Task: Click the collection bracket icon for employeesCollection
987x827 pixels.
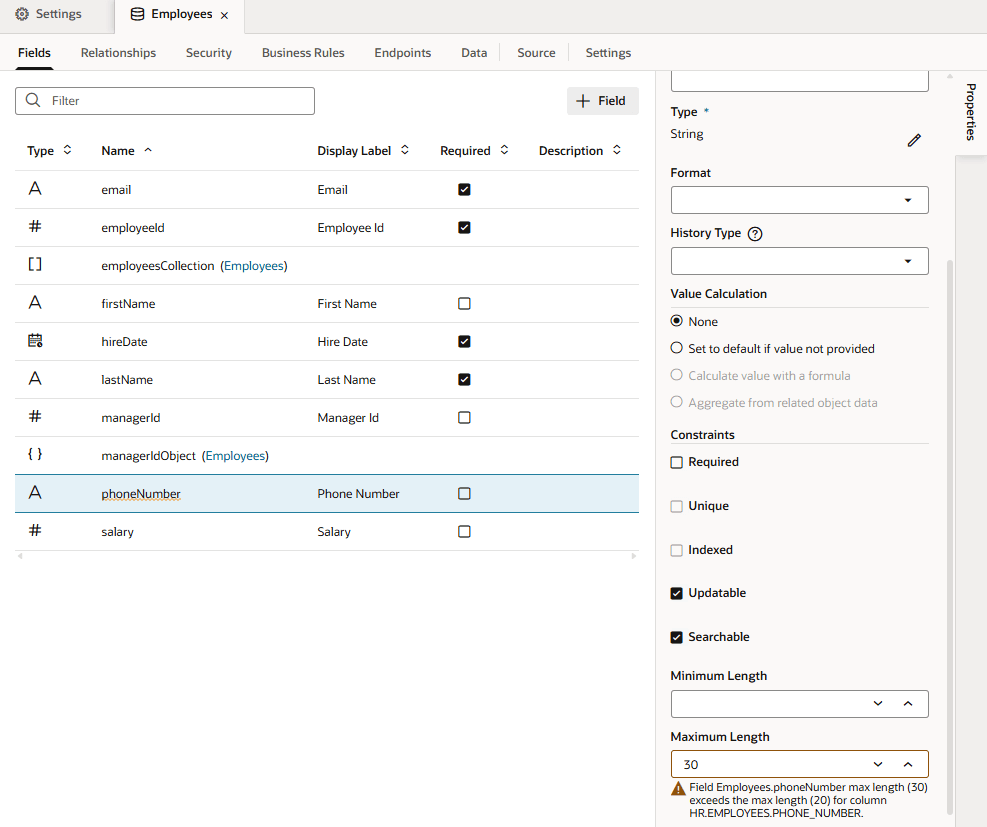Action: point(35,264)
